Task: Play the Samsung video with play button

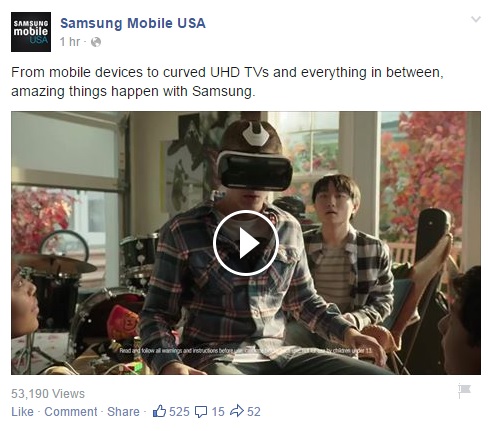Action: click(x=246, y=243)
